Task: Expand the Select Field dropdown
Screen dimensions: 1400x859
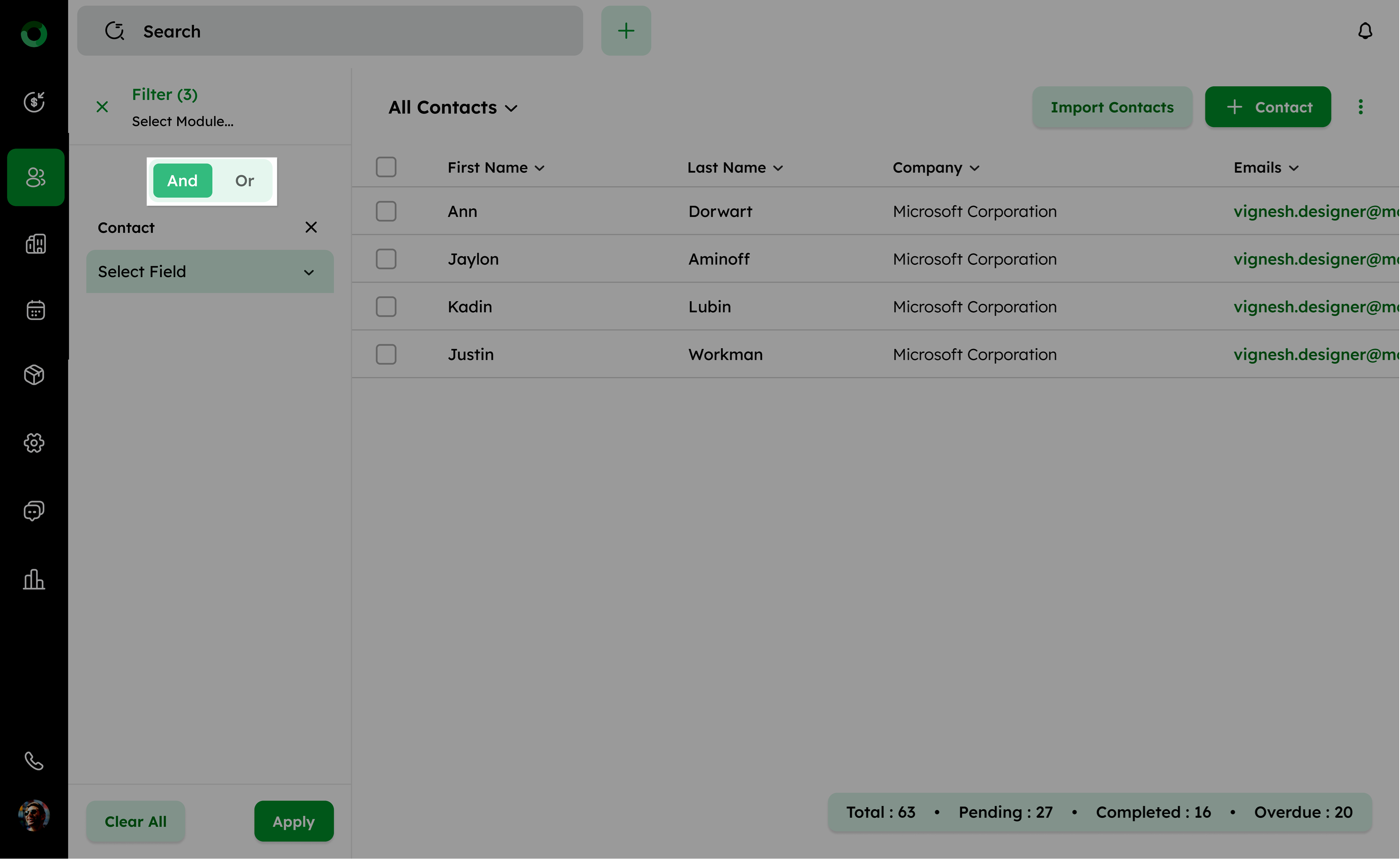Action: coord(209,272)
